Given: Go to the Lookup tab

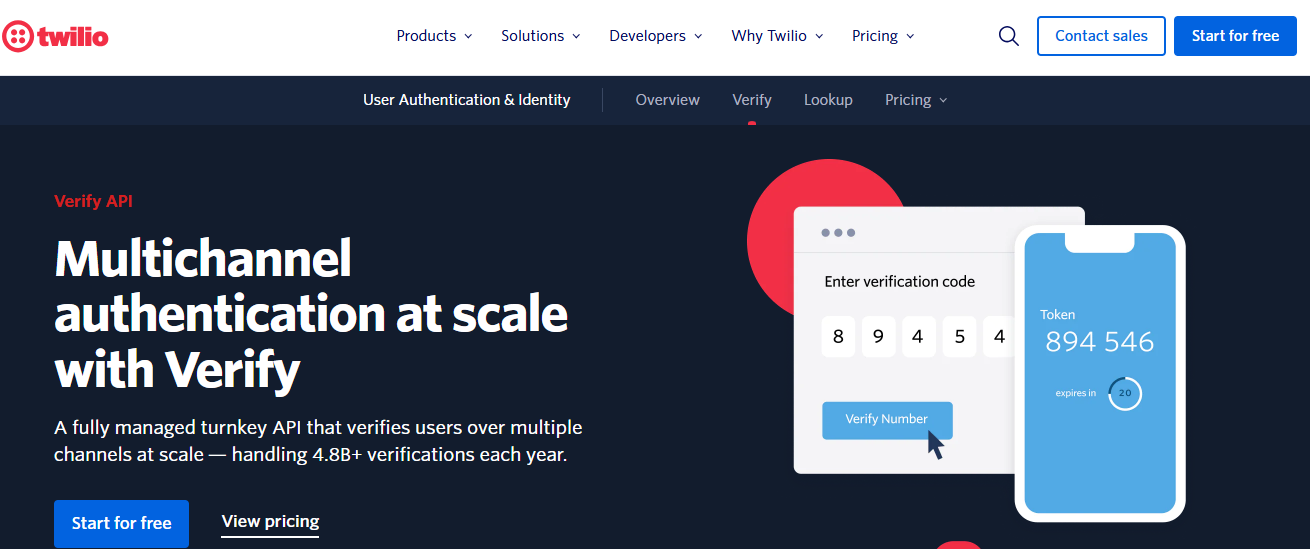Looking at the screenshot, I should 828,100.
